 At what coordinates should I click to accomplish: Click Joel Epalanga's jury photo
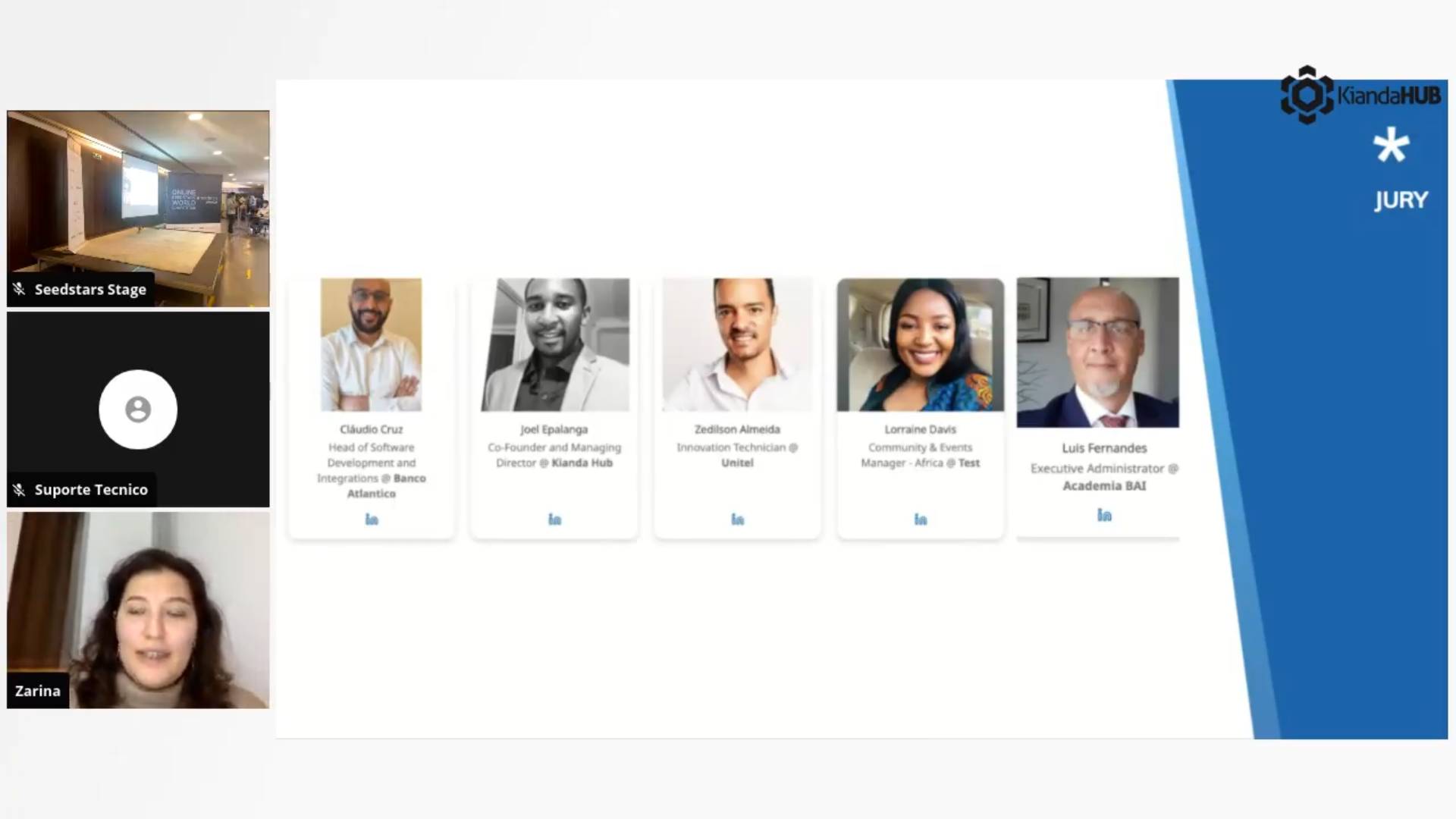pos(554,345)
